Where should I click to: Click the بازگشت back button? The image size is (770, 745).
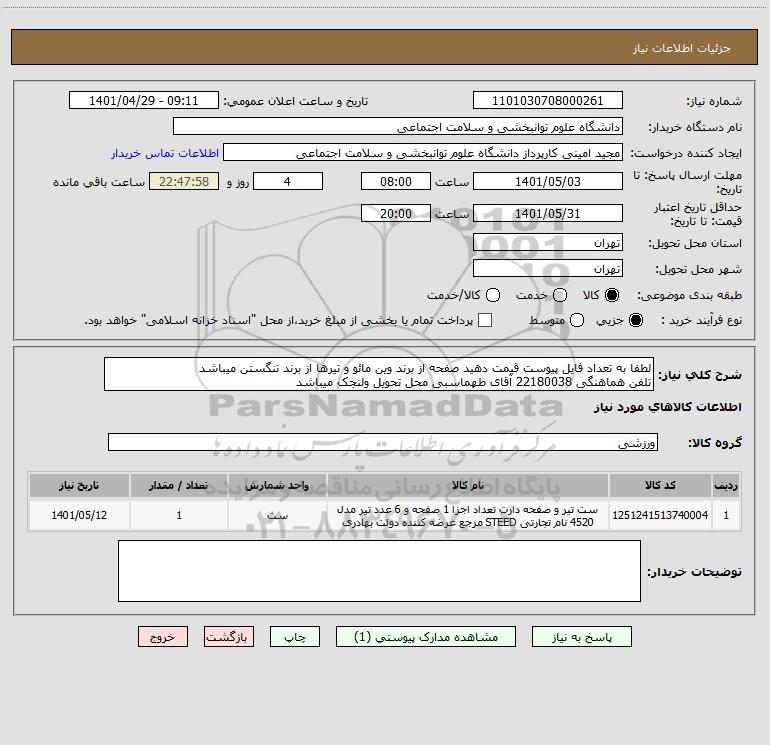[x=229, y=637]
